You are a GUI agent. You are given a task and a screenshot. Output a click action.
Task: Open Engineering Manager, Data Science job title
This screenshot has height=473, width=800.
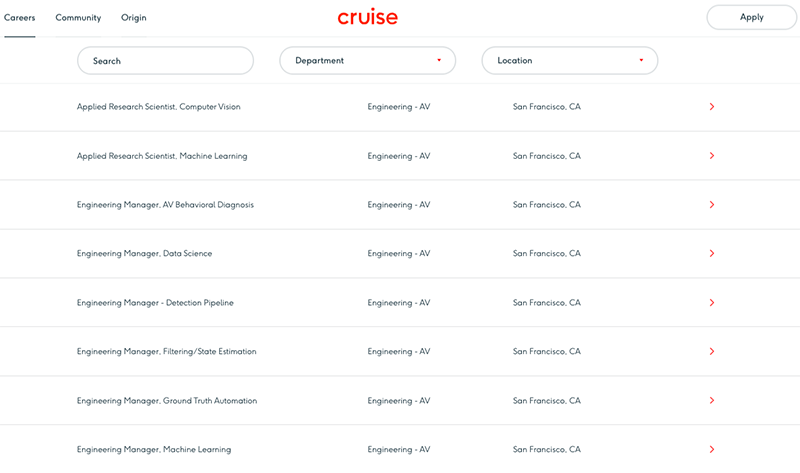tap(144, 254)
